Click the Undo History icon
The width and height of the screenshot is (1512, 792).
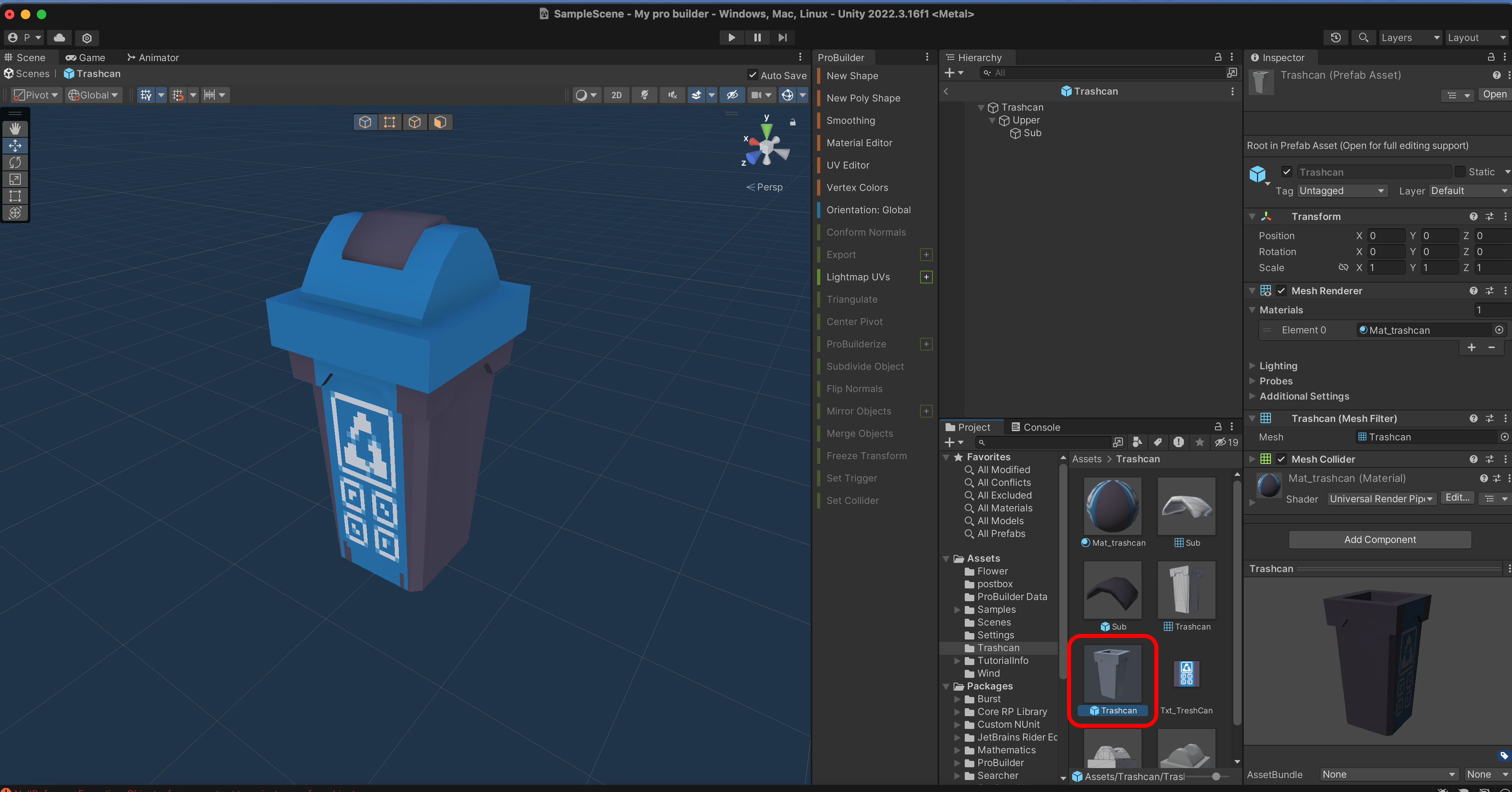click(1335, 38)
